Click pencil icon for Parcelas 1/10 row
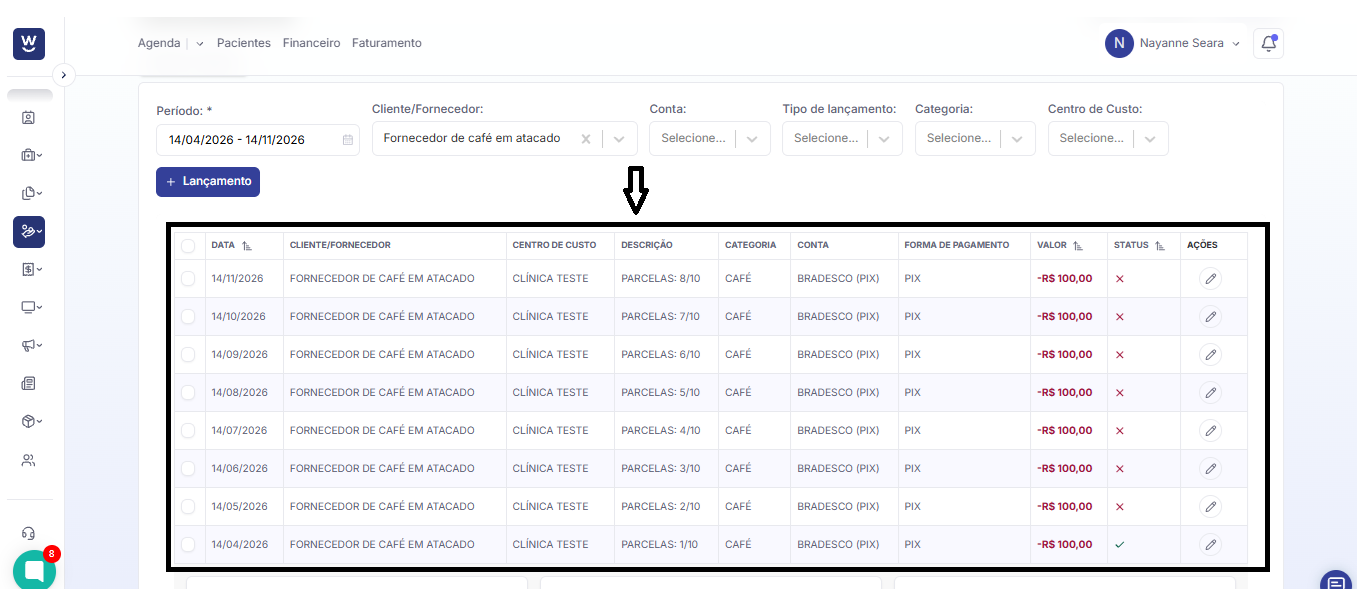Viewport: 1357px width, 589px height. tap(1210, 545)
